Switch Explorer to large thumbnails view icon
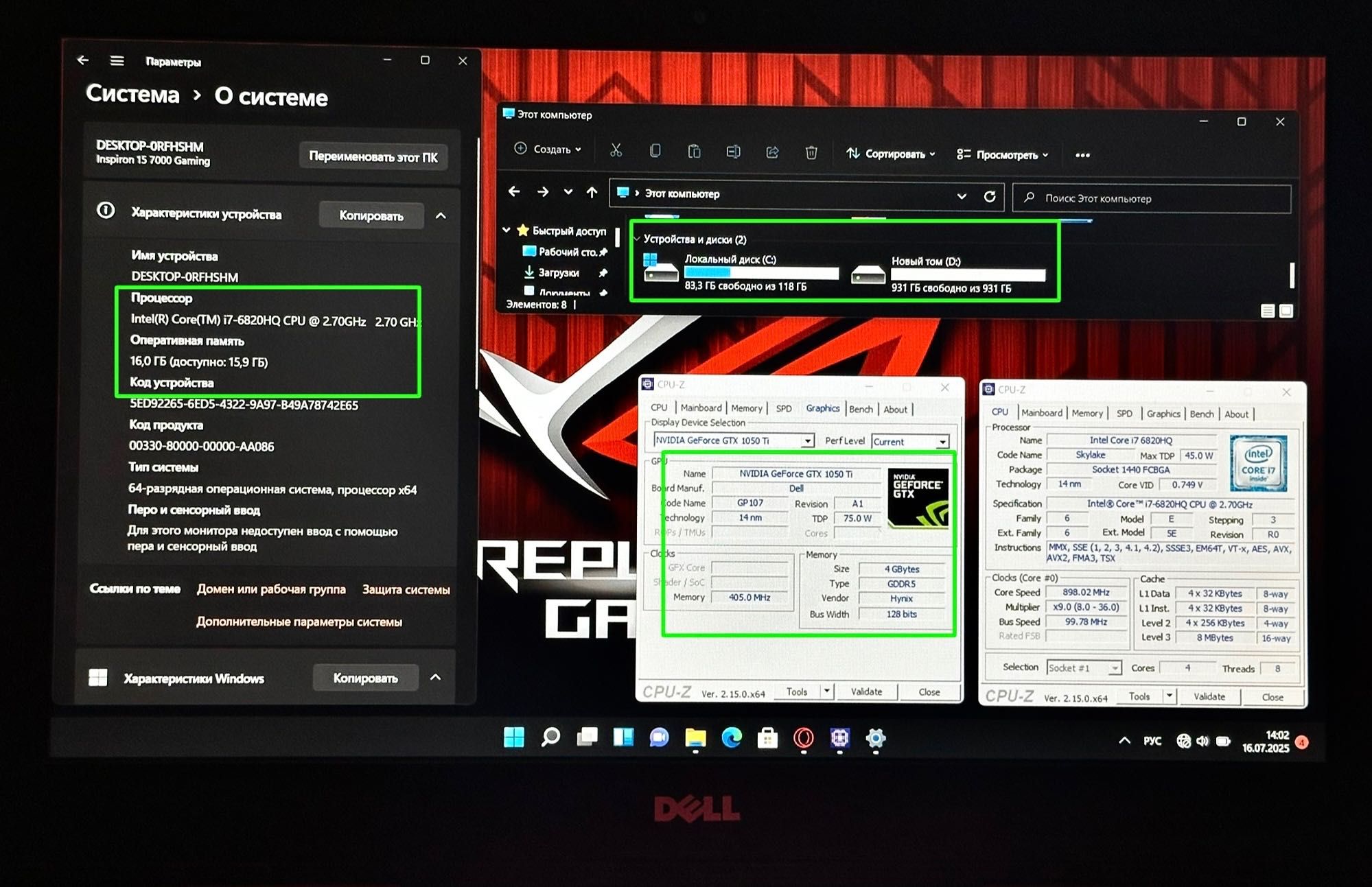The width and height of the screenshot is (1372, 887). (1286, 311)
